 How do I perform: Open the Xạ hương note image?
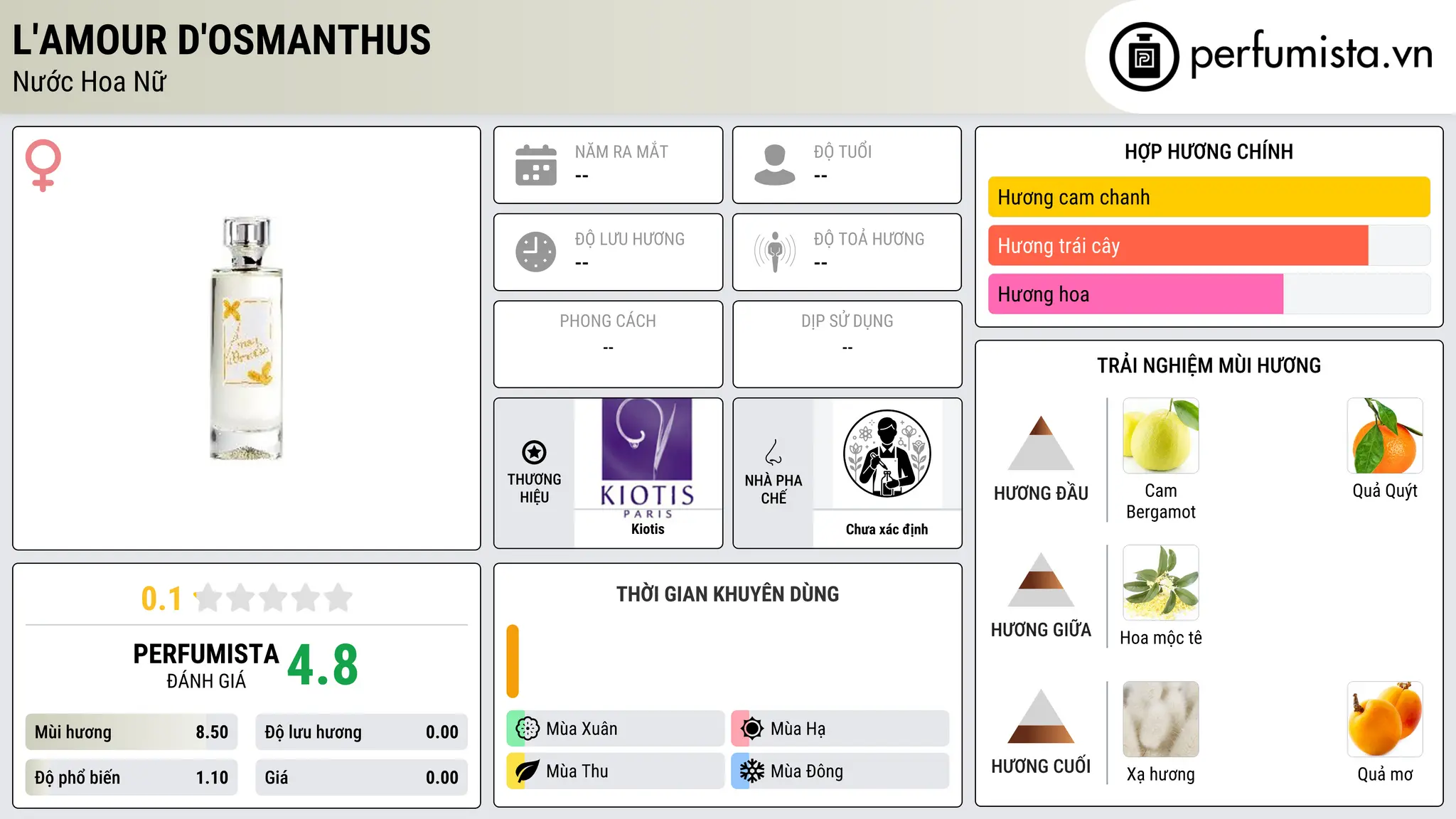click(1161, 719)
